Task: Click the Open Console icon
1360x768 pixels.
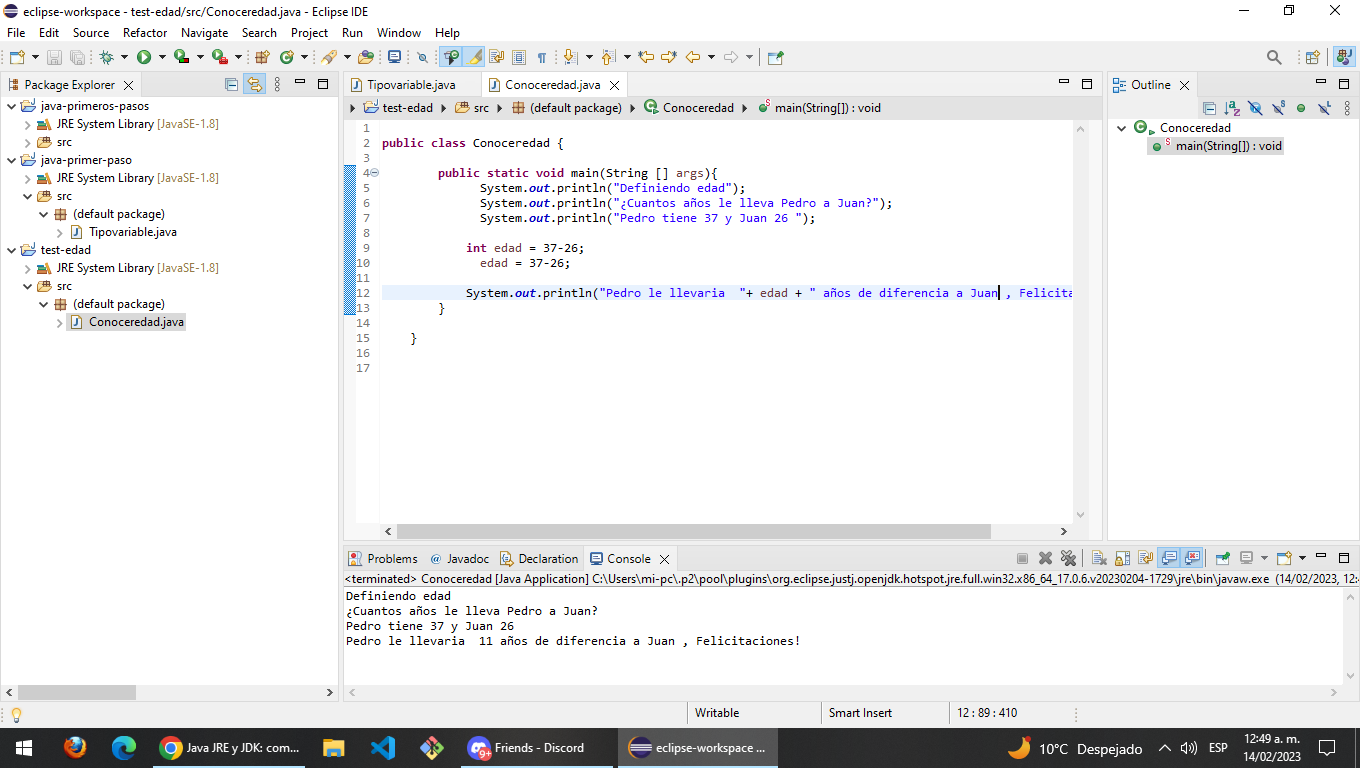Action: pos(1285,558)
